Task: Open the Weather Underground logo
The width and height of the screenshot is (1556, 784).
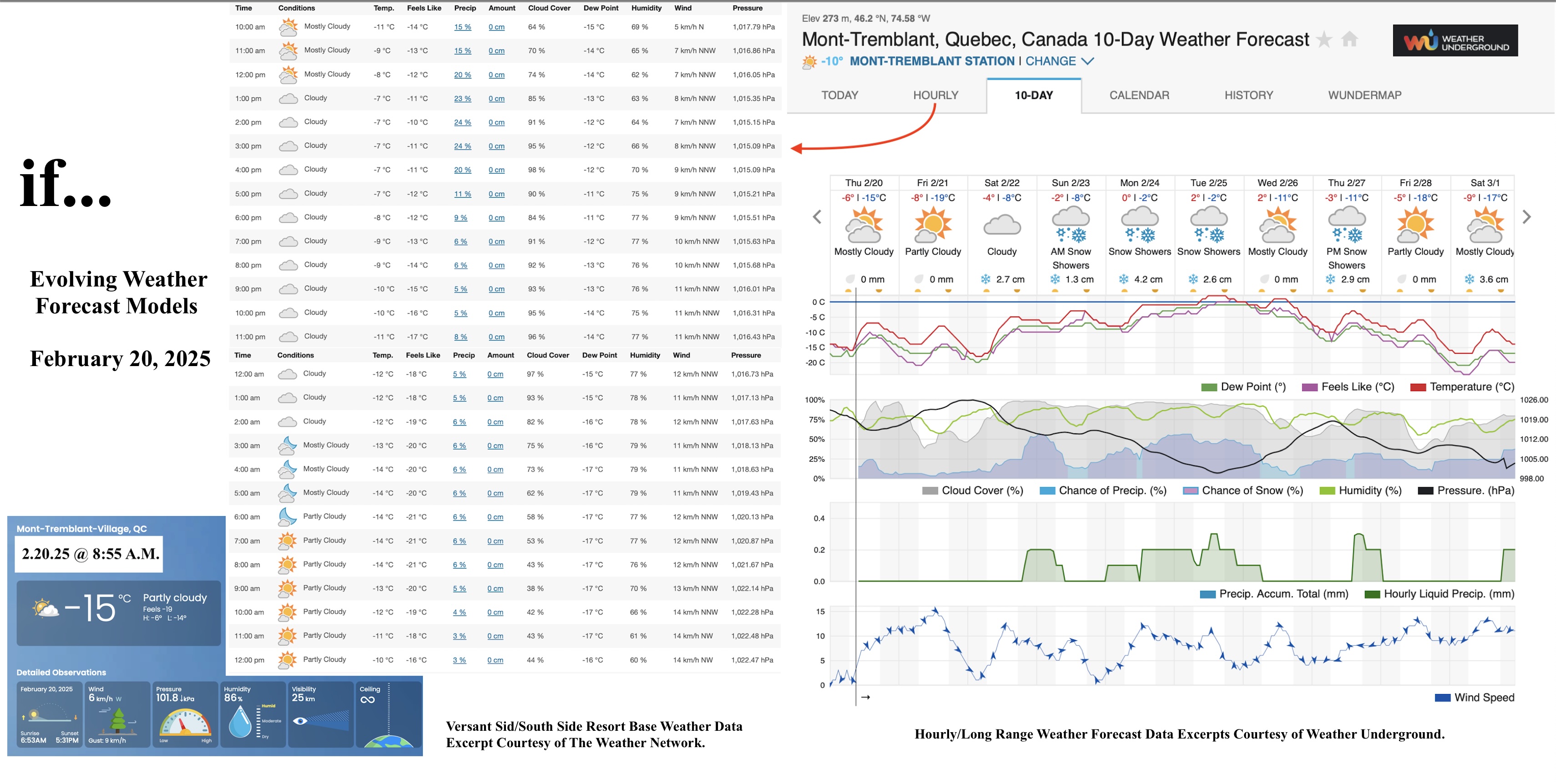Action: (x=1455, y=40)
